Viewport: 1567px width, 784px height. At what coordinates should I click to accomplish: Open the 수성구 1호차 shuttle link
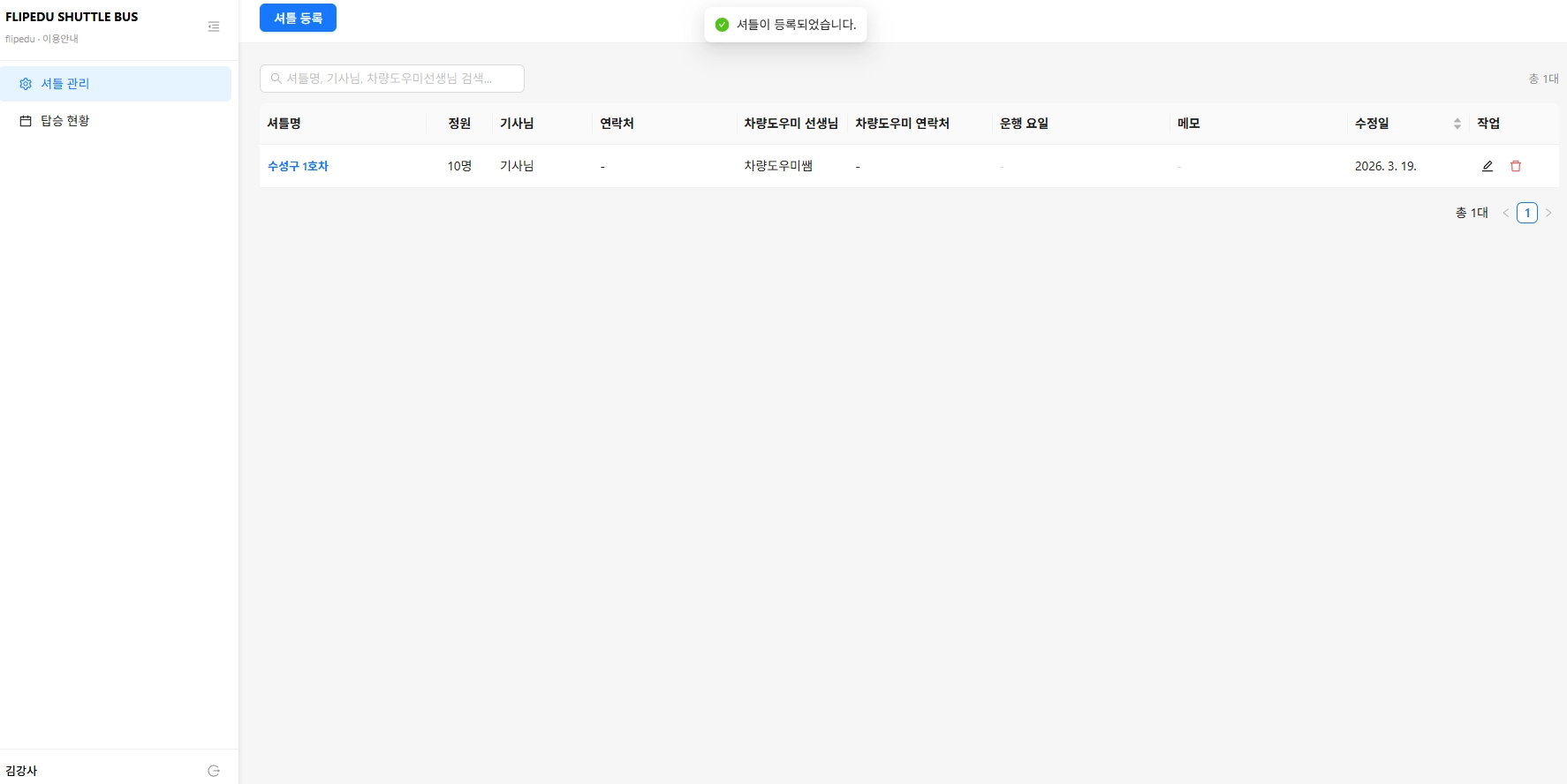click(298, 166)
